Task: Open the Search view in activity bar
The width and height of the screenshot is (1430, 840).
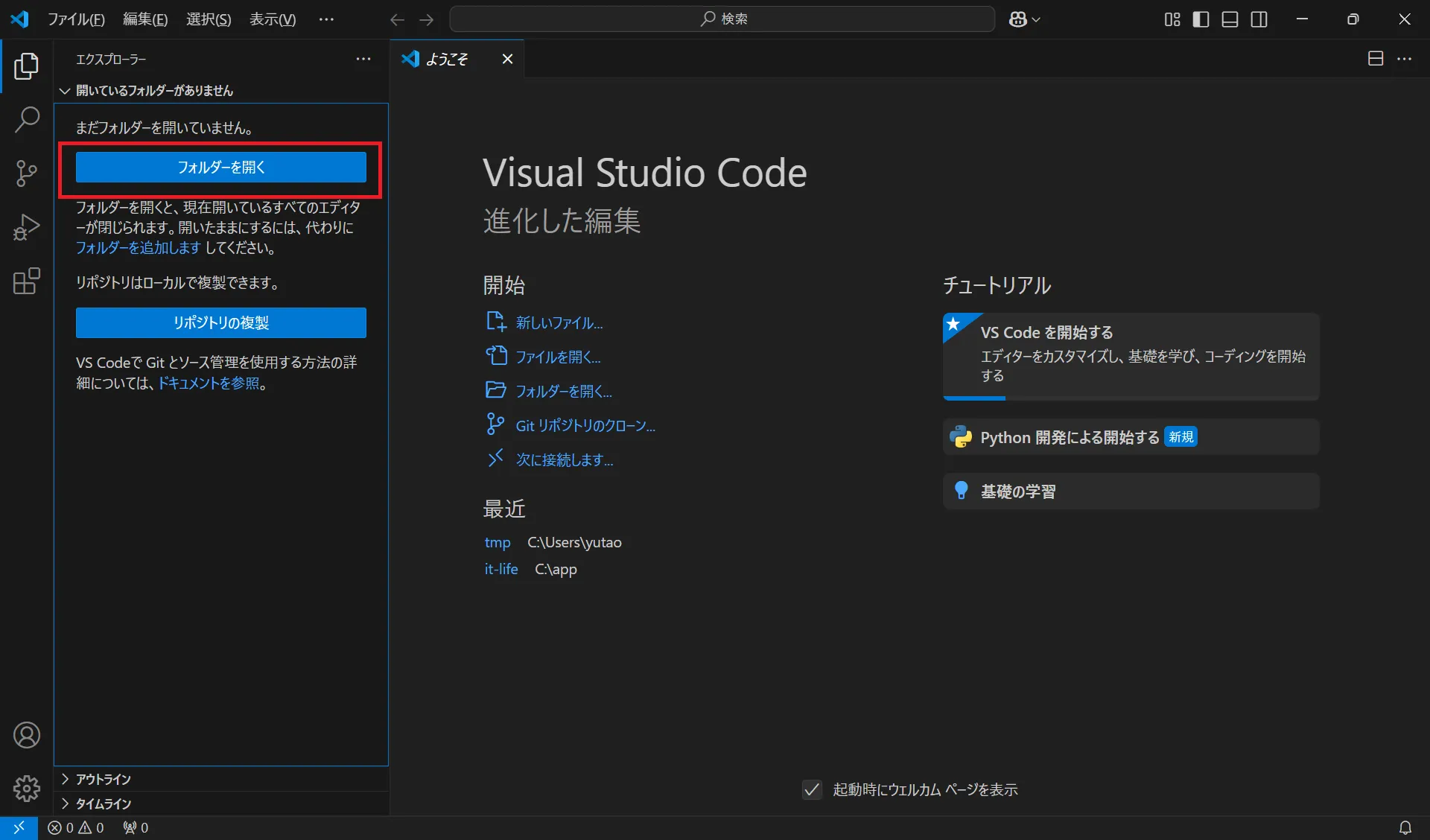Action: coord(27,120)
